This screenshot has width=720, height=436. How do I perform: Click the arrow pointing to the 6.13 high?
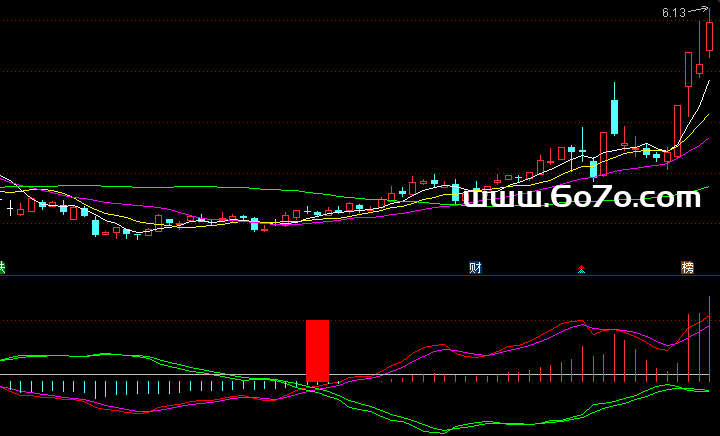coord(696,11)
